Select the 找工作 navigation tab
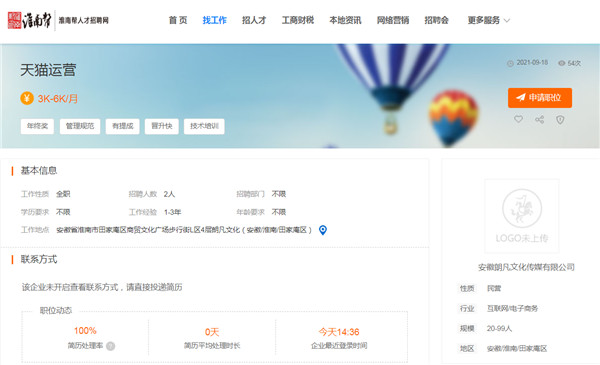This screenshot has width=600, height=365. [214, 20]
